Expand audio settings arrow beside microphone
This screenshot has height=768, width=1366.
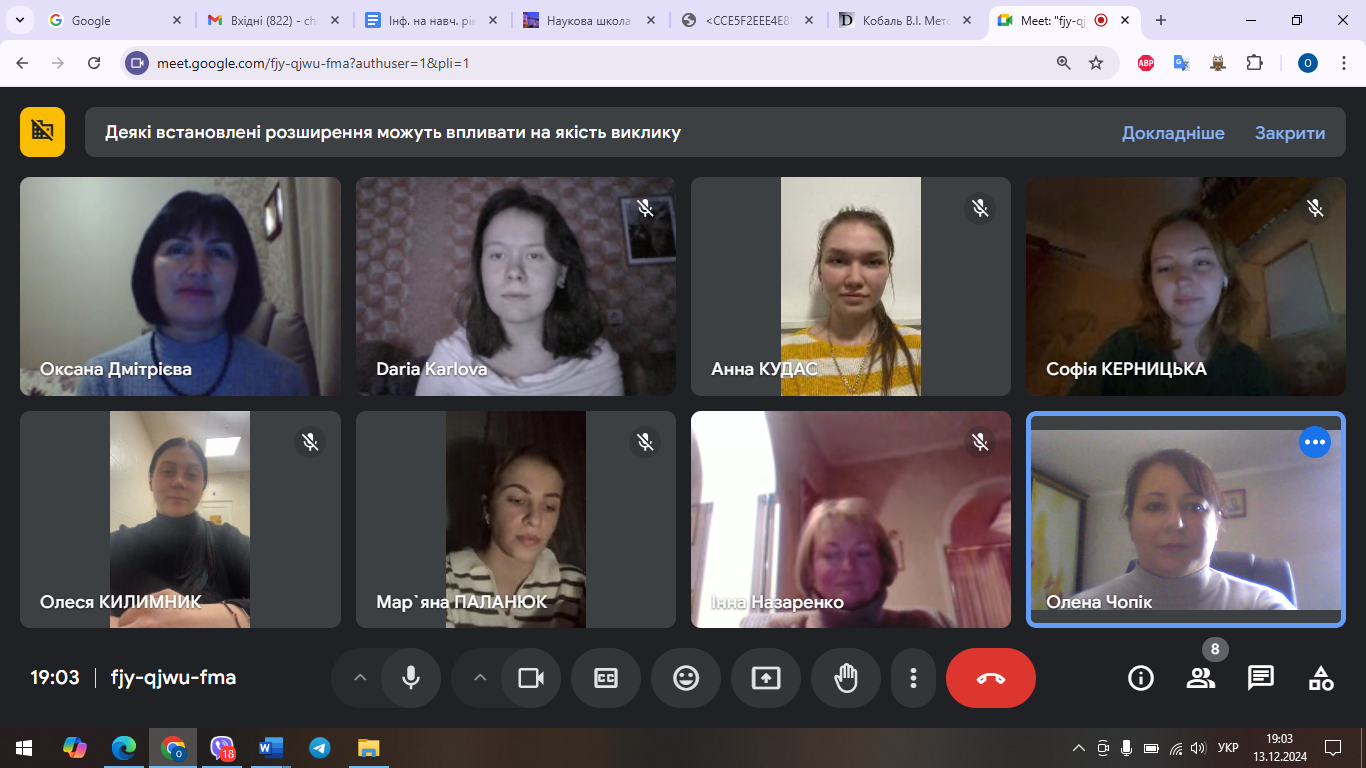pos(360,678)
